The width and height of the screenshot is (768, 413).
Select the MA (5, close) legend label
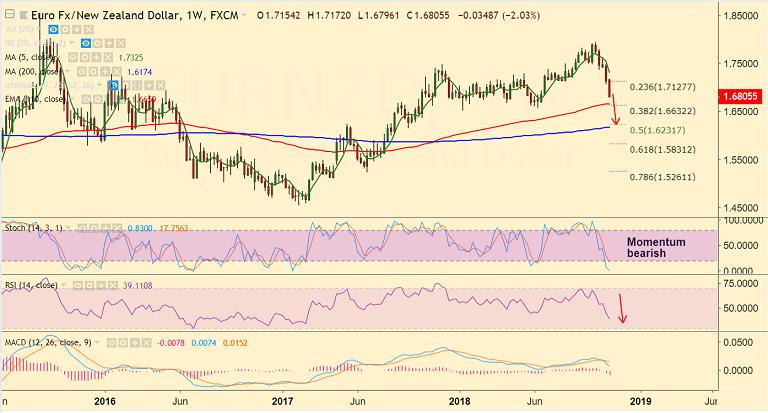(x=29, y=57)
